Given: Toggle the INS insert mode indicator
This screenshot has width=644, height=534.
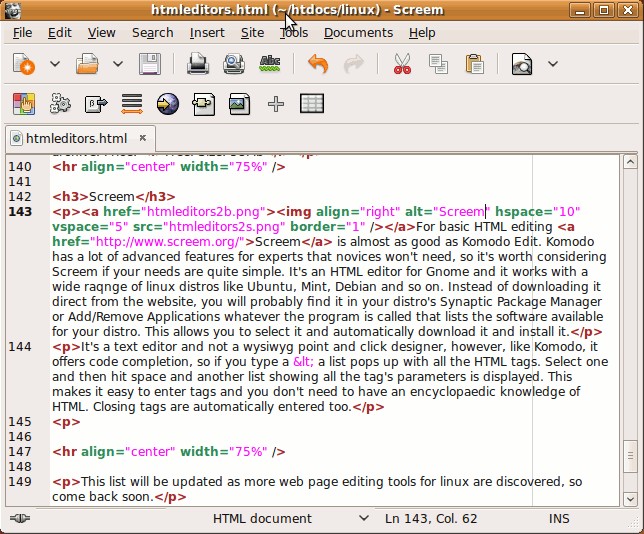Looking at the screenshot, I should tap(559, 518).
